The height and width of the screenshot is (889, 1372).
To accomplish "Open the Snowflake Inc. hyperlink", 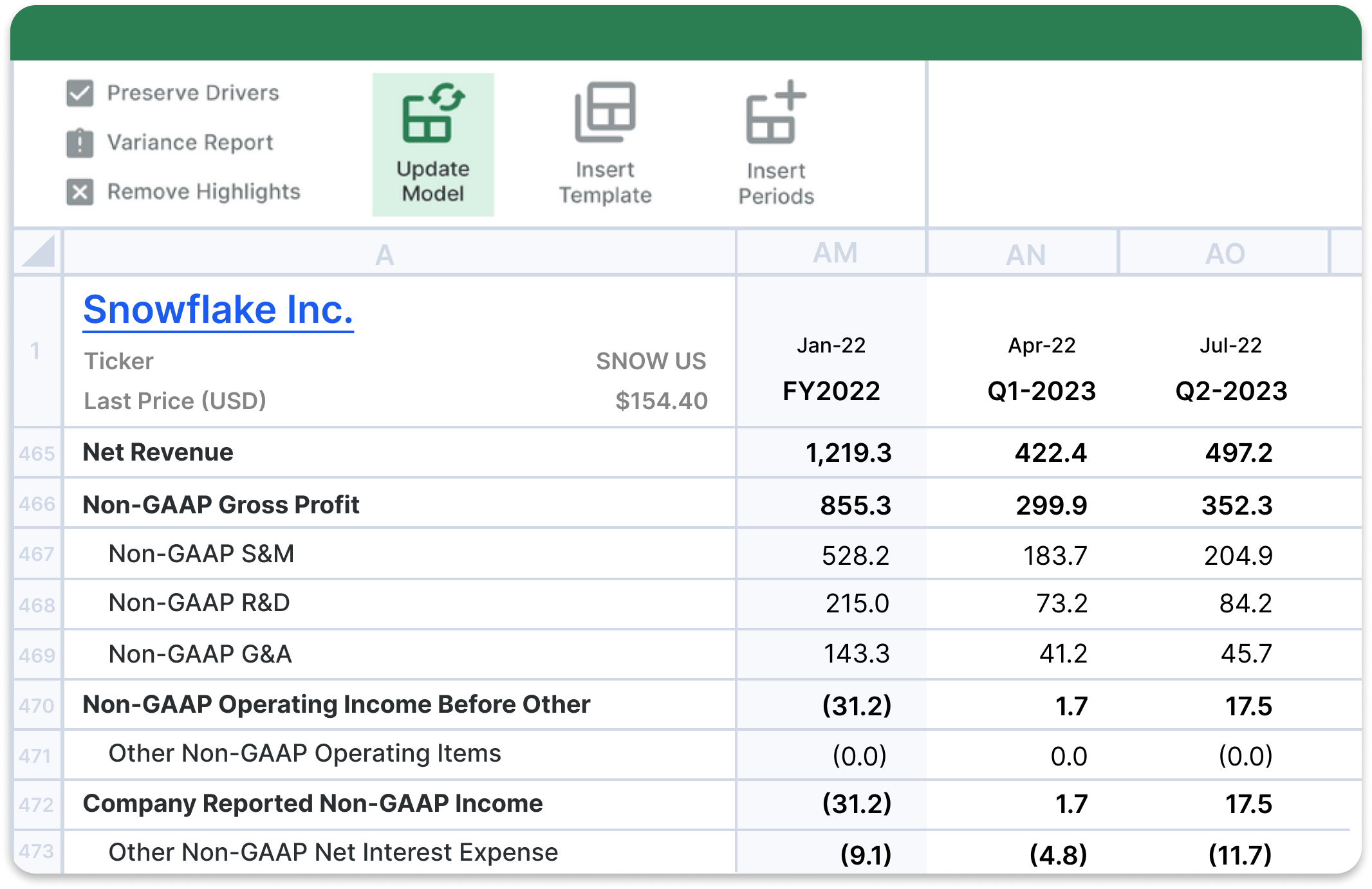I will coord(218,310).
